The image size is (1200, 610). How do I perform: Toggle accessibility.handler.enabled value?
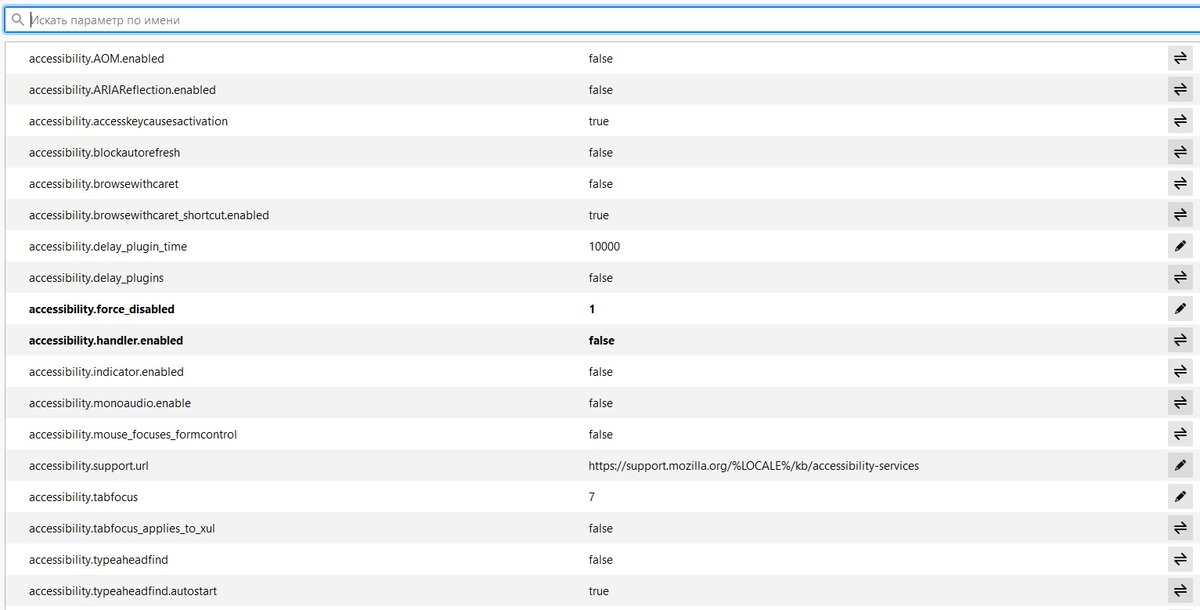[x=1180, y=340]
